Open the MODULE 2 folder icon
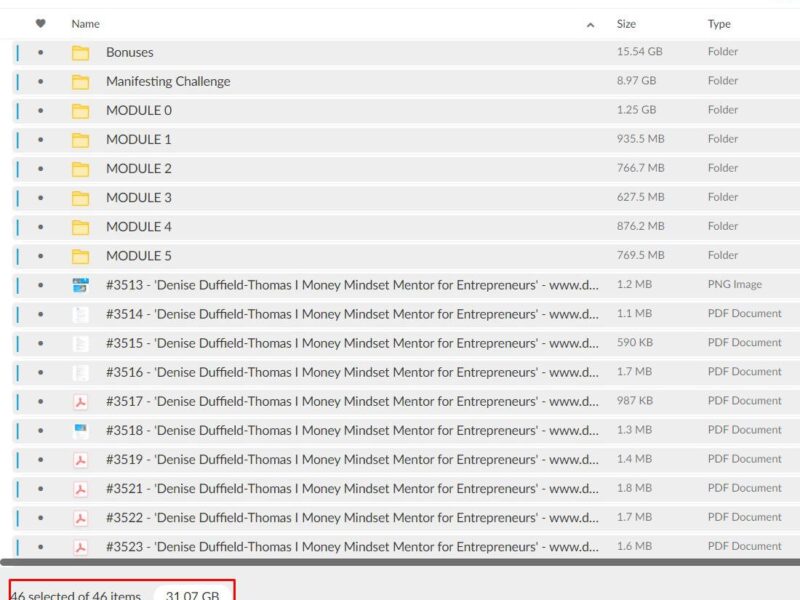 [80, 169]
